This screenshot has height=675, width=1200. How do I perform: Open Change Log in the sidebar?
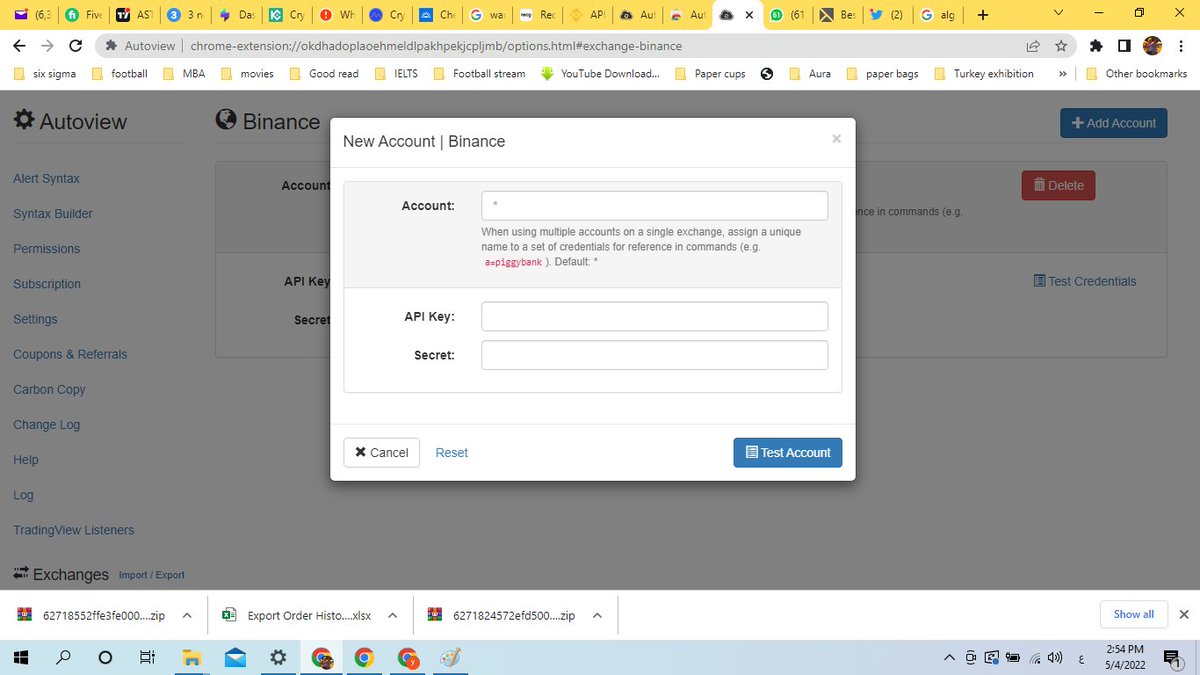click(46, 424)
